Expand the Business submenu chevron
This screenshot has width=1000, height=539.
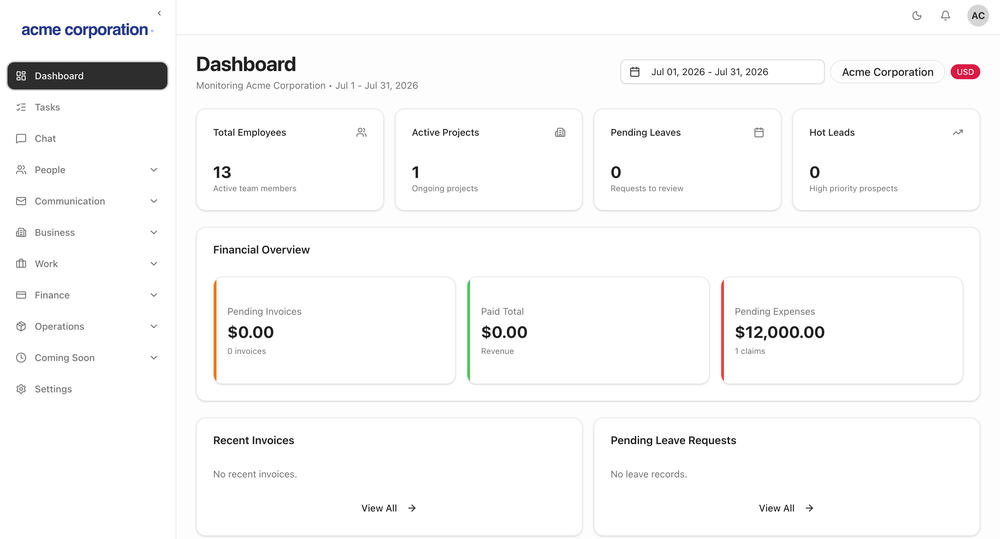[x=154, y=232]
